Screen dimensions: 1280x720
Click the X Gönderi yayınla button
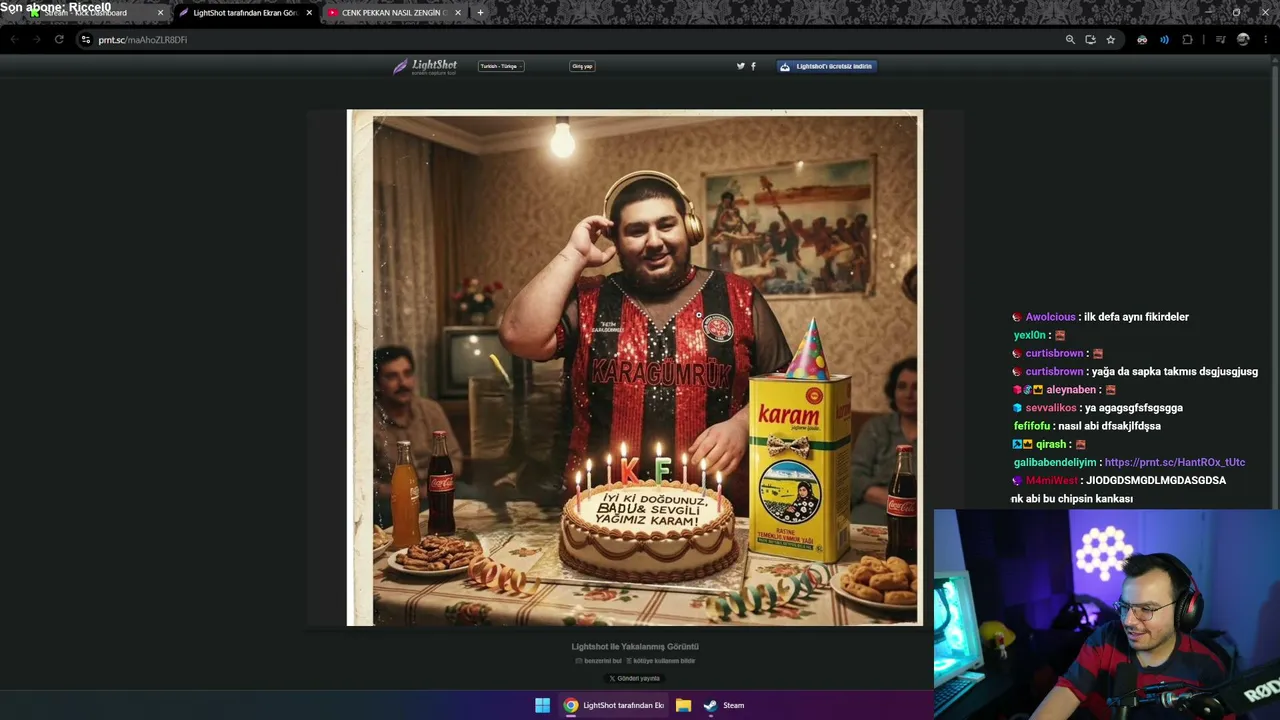(635, 678)
